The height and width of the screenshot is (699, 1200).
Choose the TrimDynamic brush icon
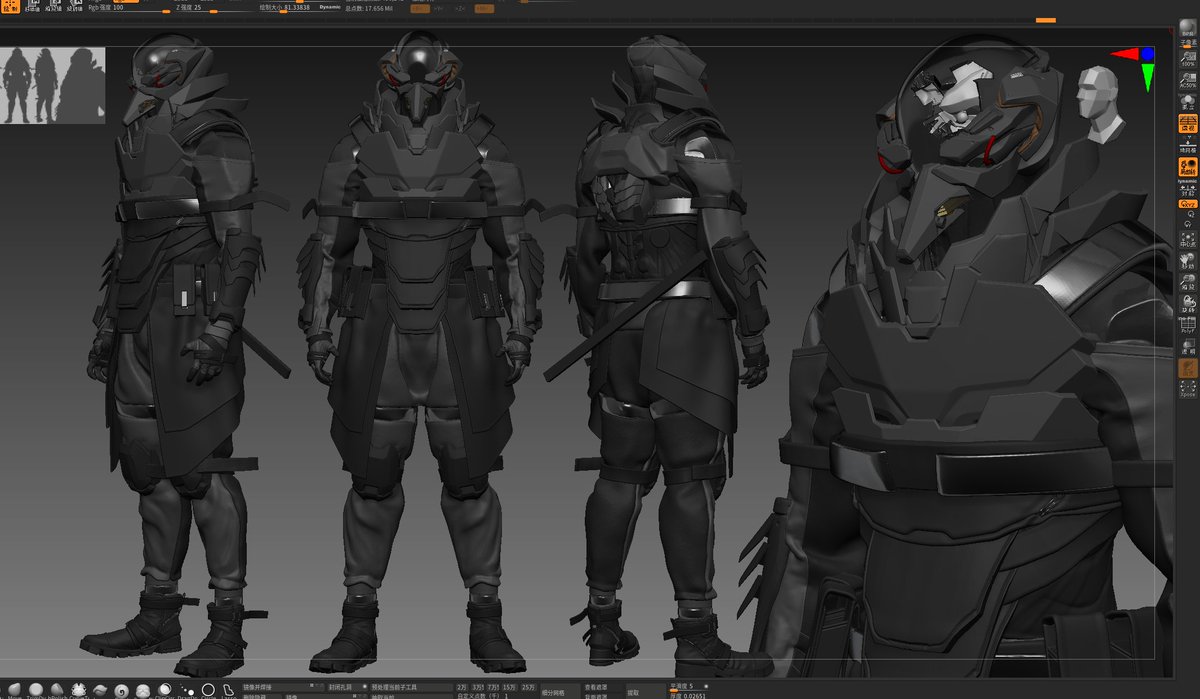click(x=36, y=691)
